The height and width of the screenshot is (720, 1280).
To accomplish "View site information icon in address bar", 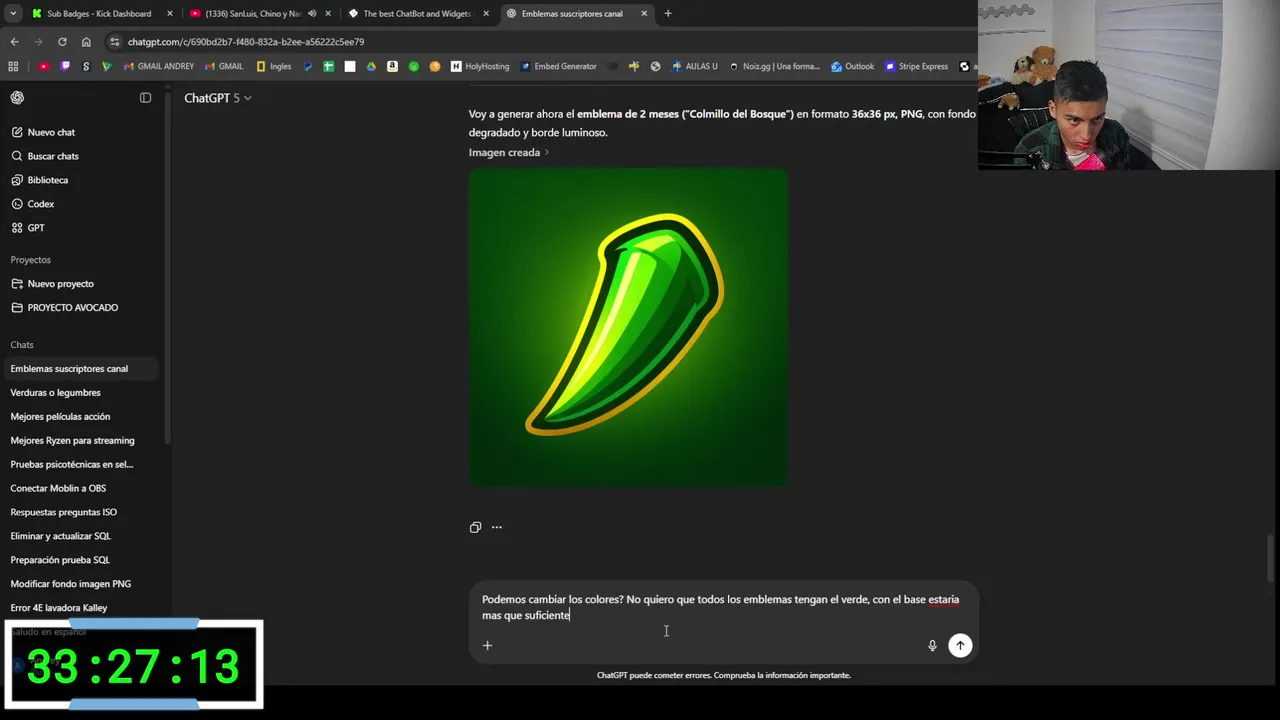I will [x=115, y=42].
